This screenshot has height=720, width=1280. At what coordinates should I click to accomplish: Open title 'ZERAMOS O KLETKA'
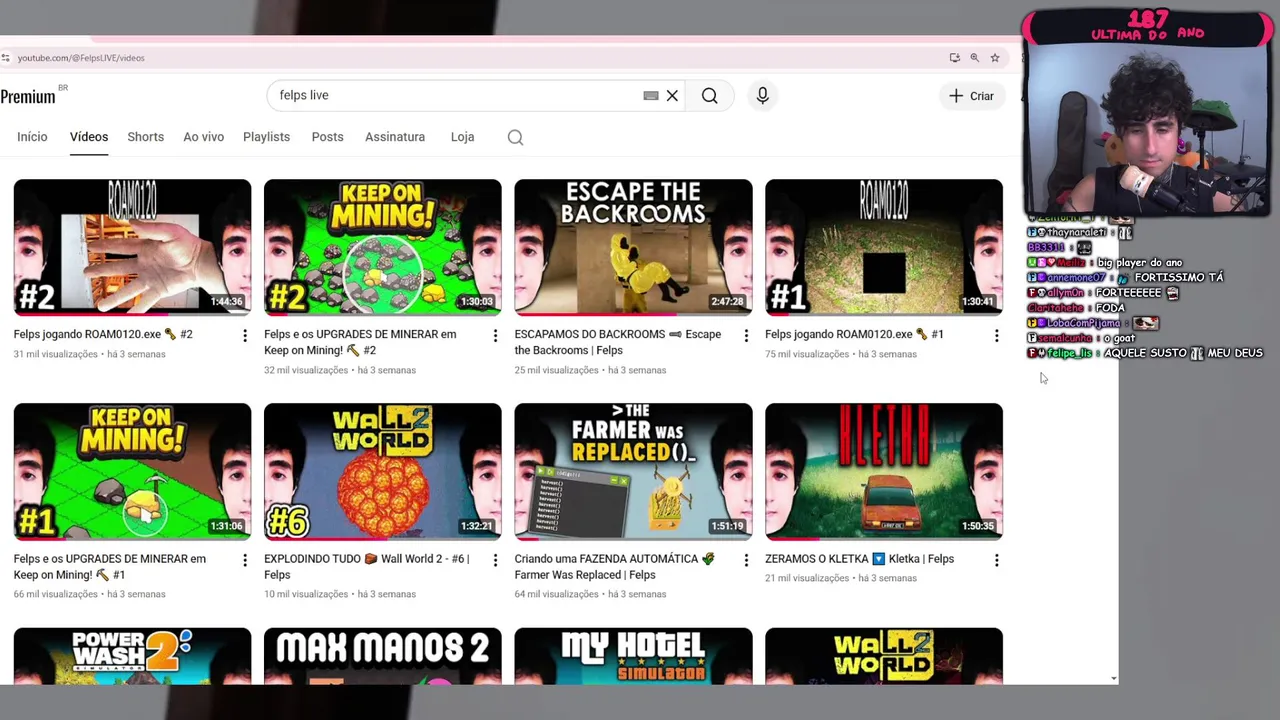click(x=859, y=559)
